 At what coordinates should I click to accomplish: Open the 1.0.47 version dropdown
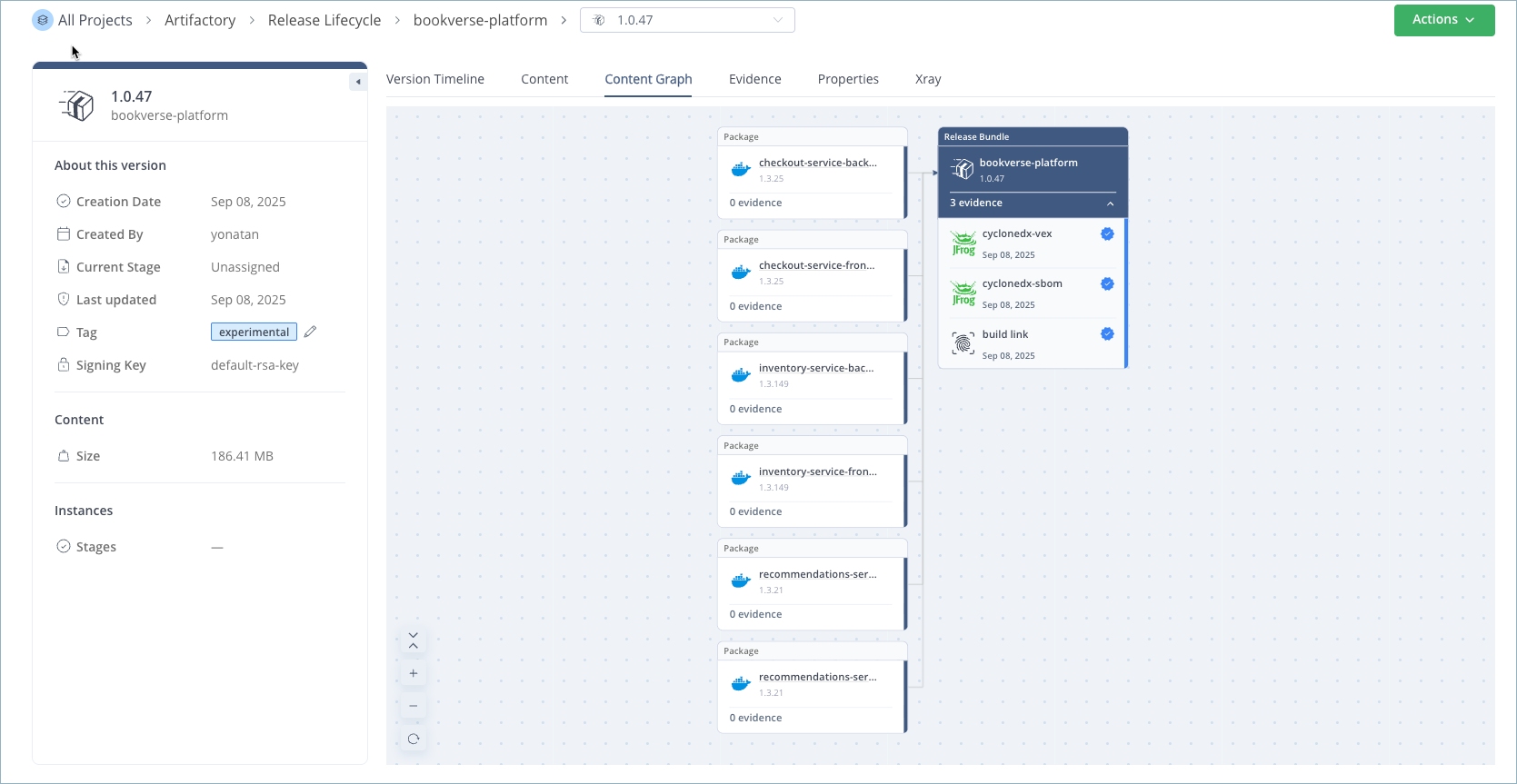[687, 20]
